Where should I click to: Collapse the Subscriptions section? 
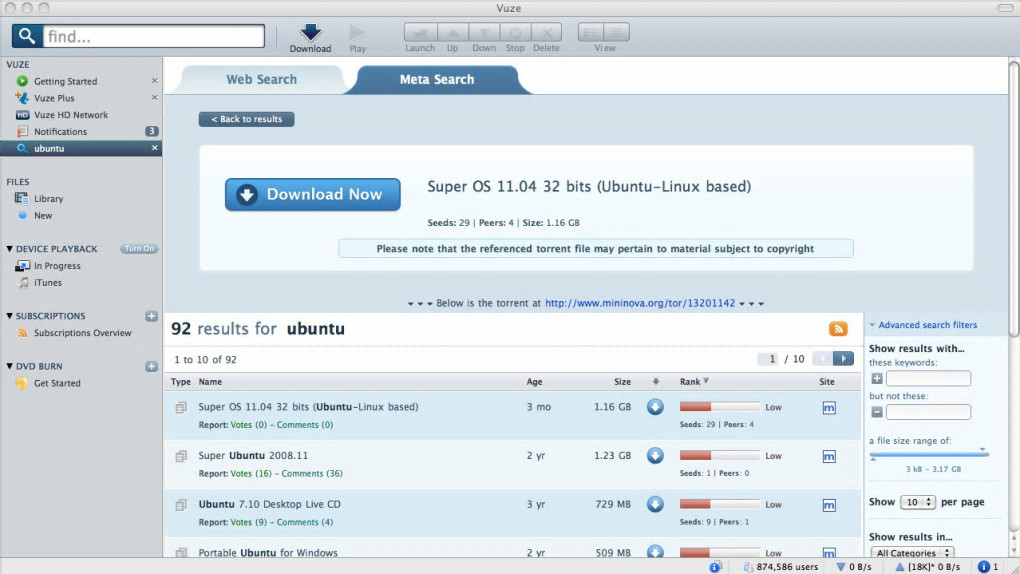[x=9, y=316]
